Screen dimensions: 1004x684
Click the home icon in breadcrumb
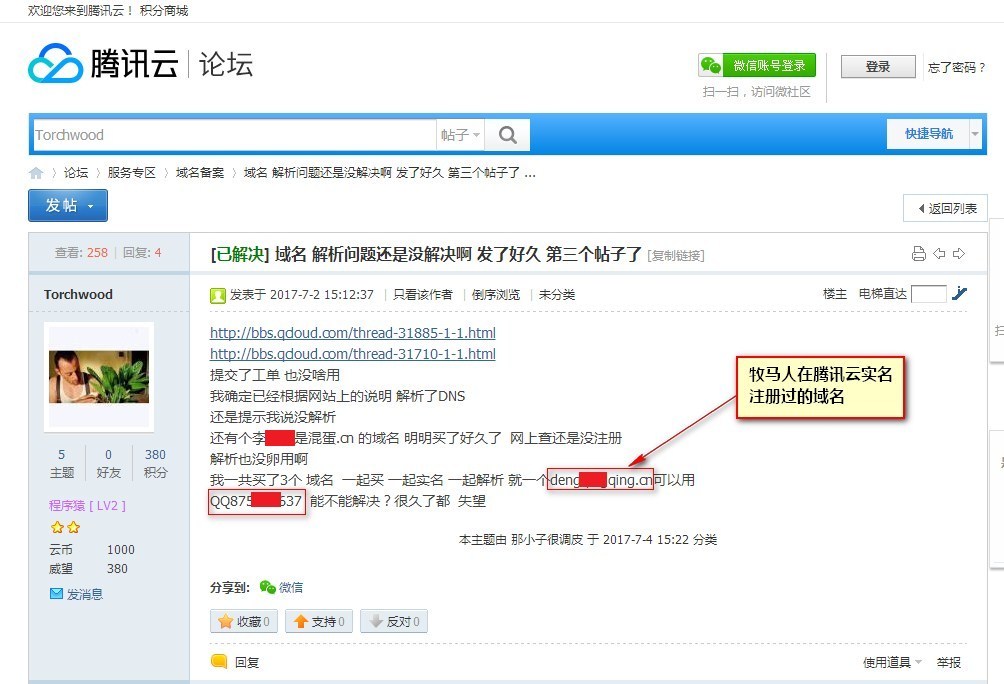click(36, 172)
